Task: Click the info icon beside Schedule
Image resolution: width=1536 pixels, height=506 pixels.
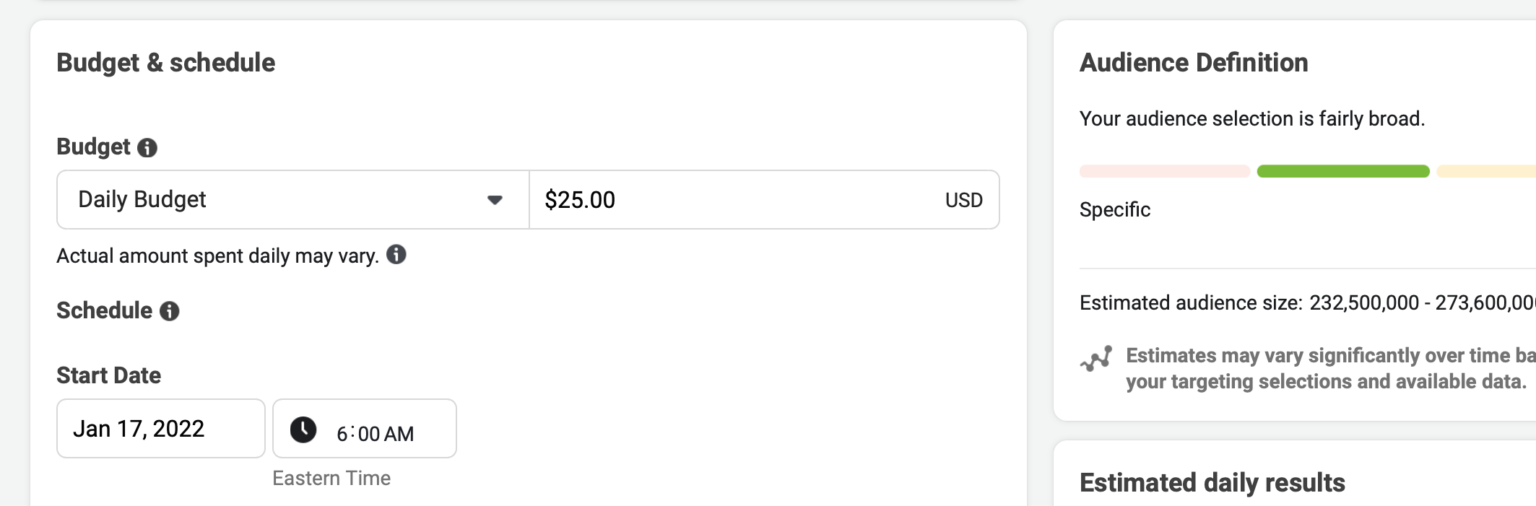Action: tap(170, 311)
